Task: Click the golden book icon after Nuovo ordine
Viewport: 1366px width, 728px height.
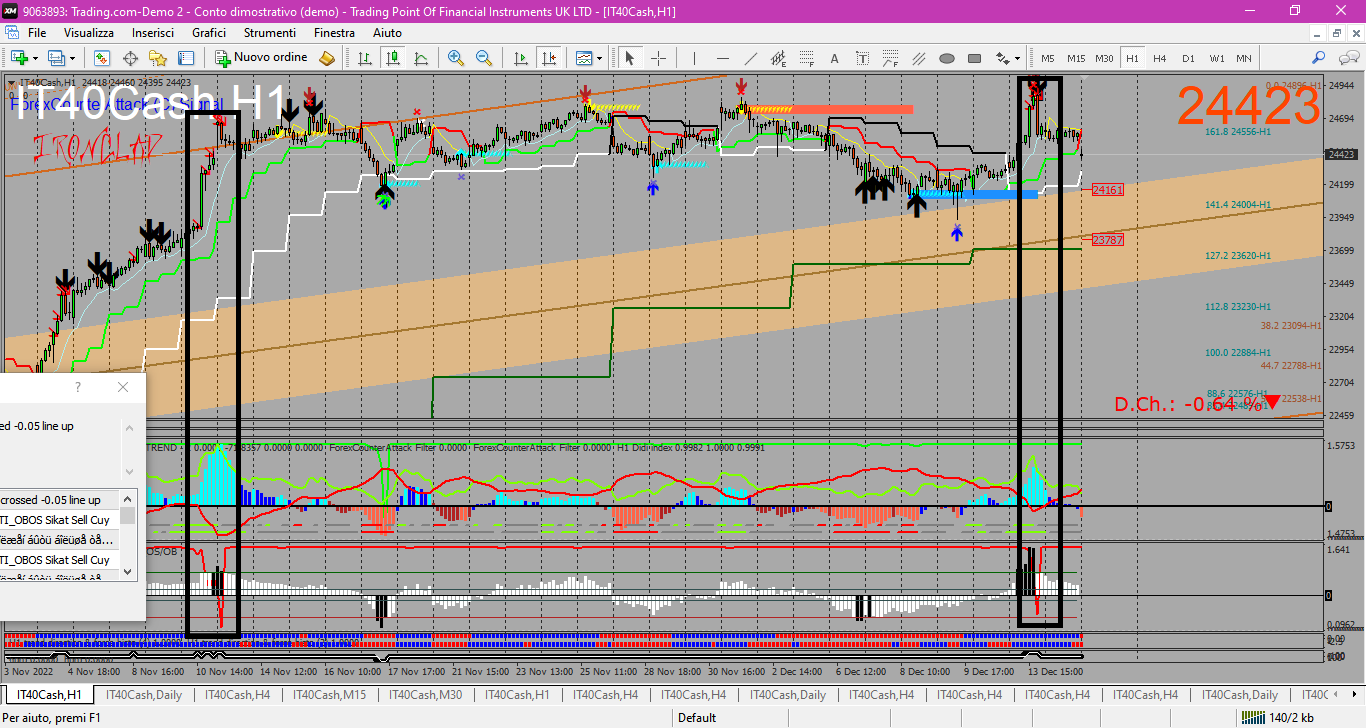Action: [326, 58]
